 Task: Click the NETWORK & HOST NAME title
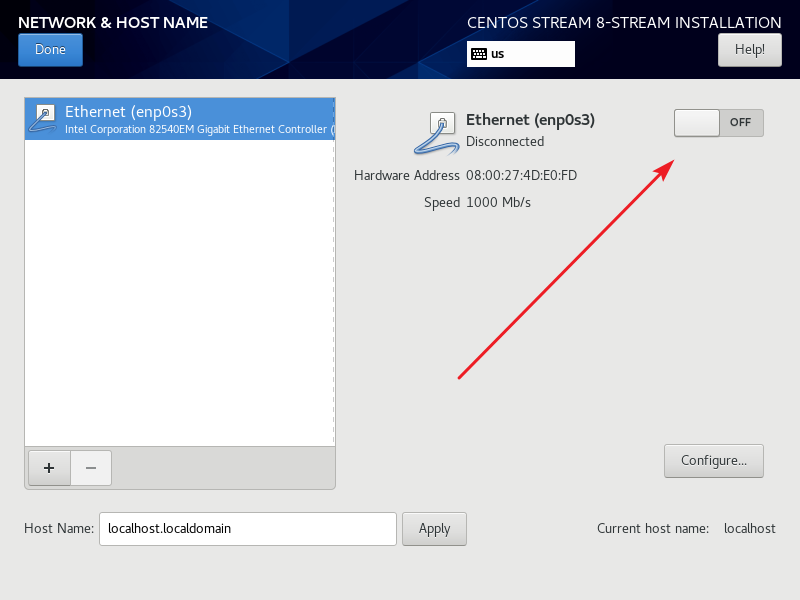(113, 22)
